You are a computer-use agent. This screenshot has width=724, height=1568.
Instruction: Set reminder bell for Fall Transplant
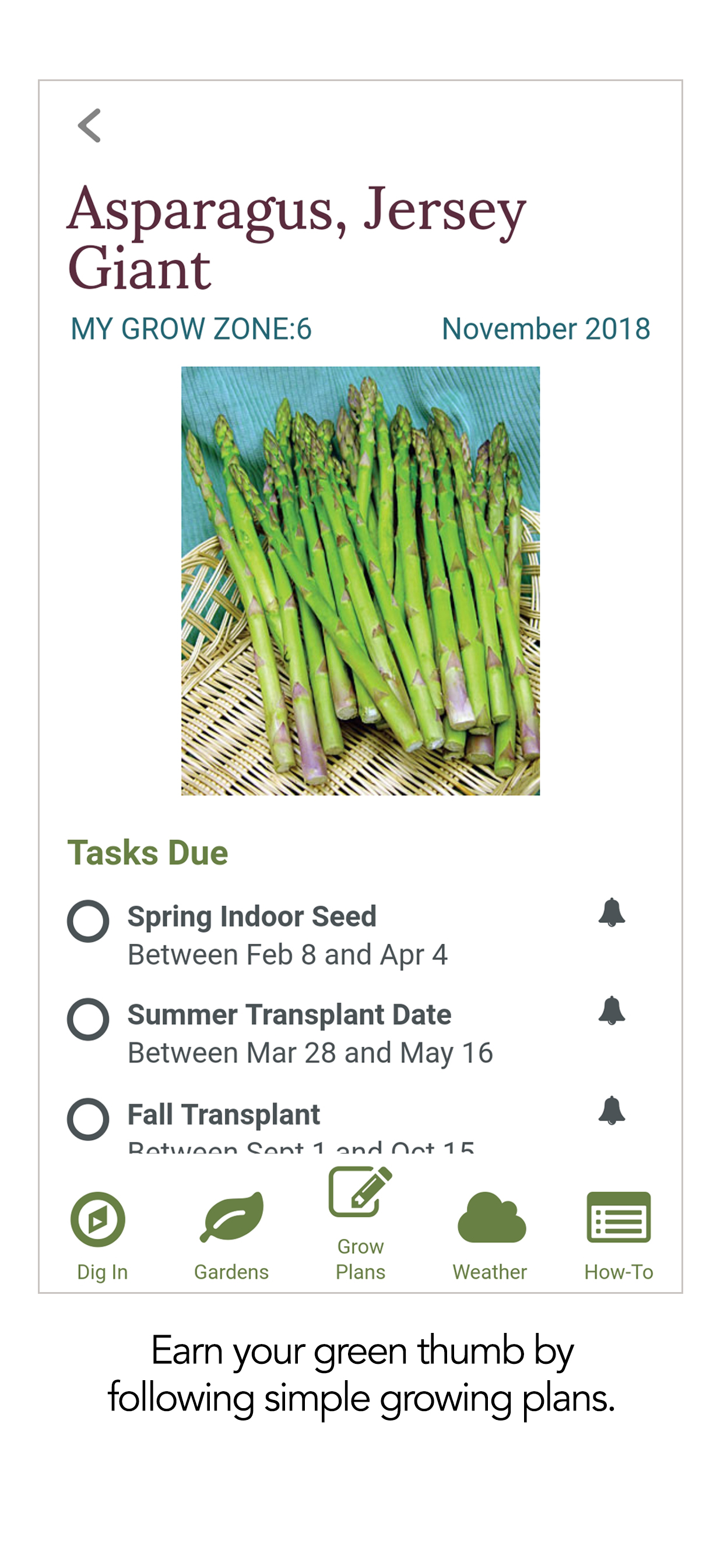[x=611, y=1111]
